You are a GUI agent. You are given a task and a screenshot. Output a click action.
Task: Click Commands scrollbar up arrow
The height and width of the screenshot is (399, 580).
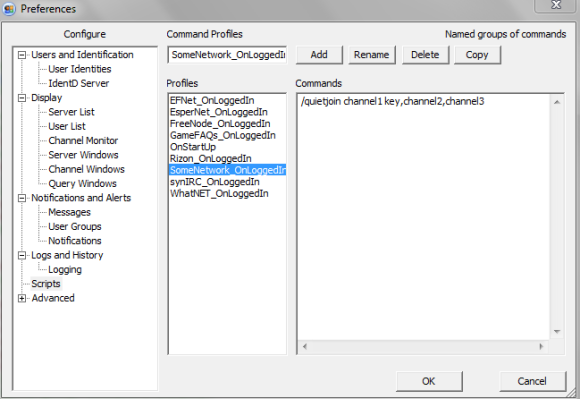pos(557,102)
